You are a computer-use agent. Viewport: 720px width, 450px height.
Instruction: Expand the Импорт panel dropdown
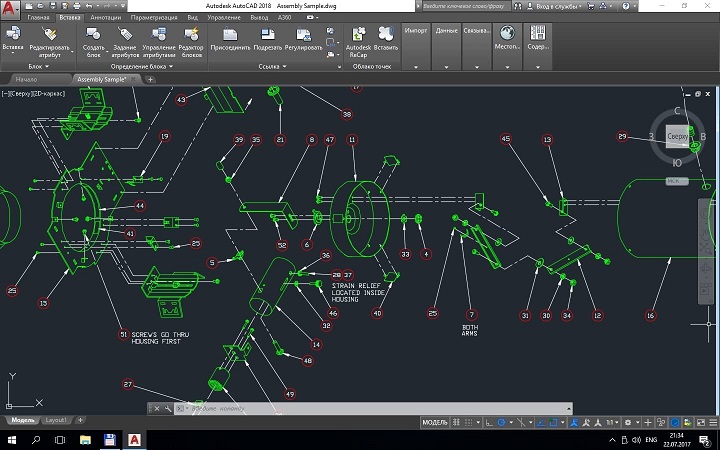coord(417,67)
